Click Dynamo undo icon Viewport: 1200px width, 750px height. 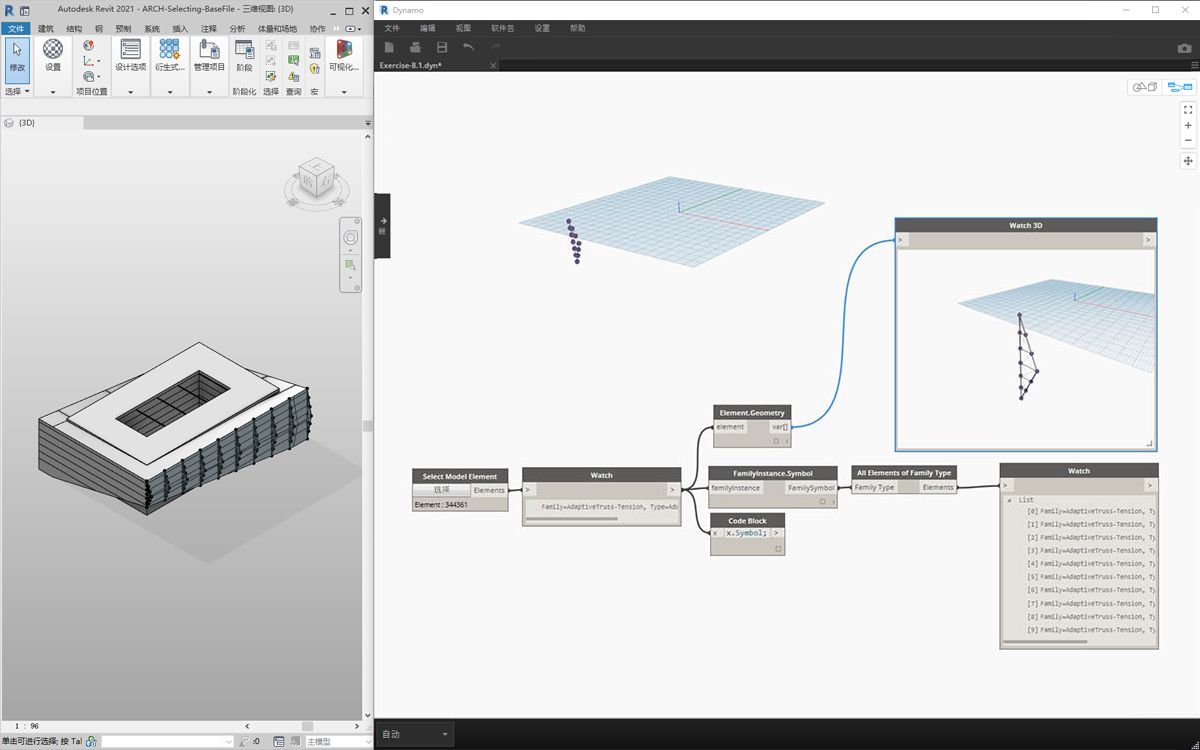[x=468, y=47]
